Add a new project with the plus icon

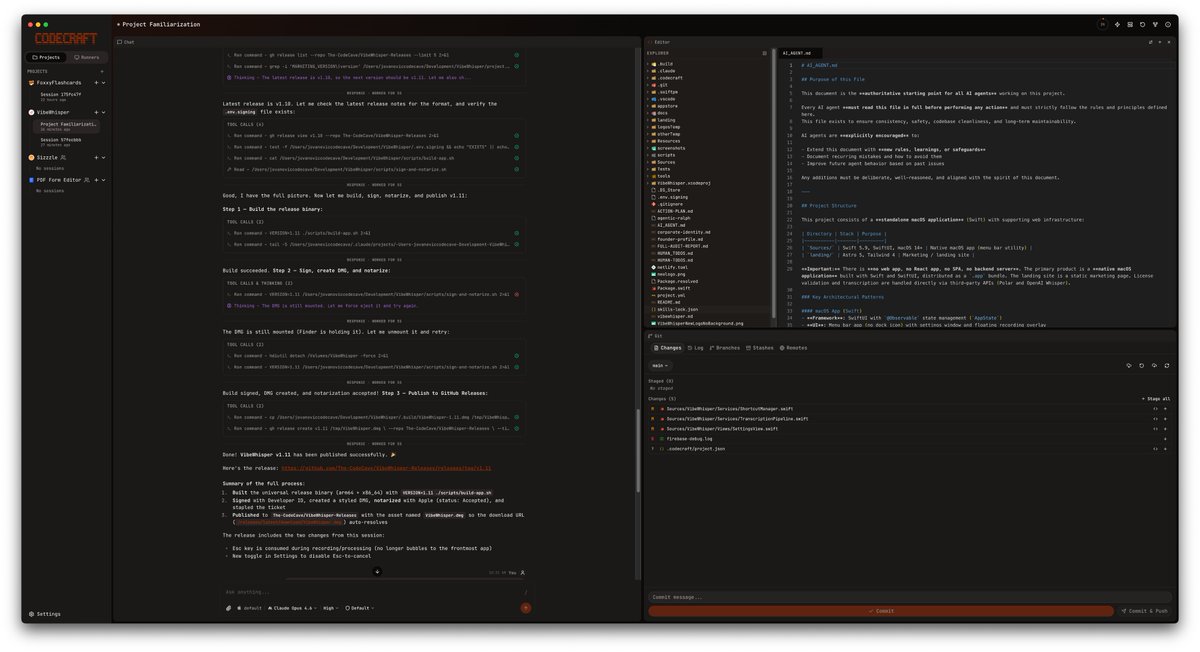(102, 71)
